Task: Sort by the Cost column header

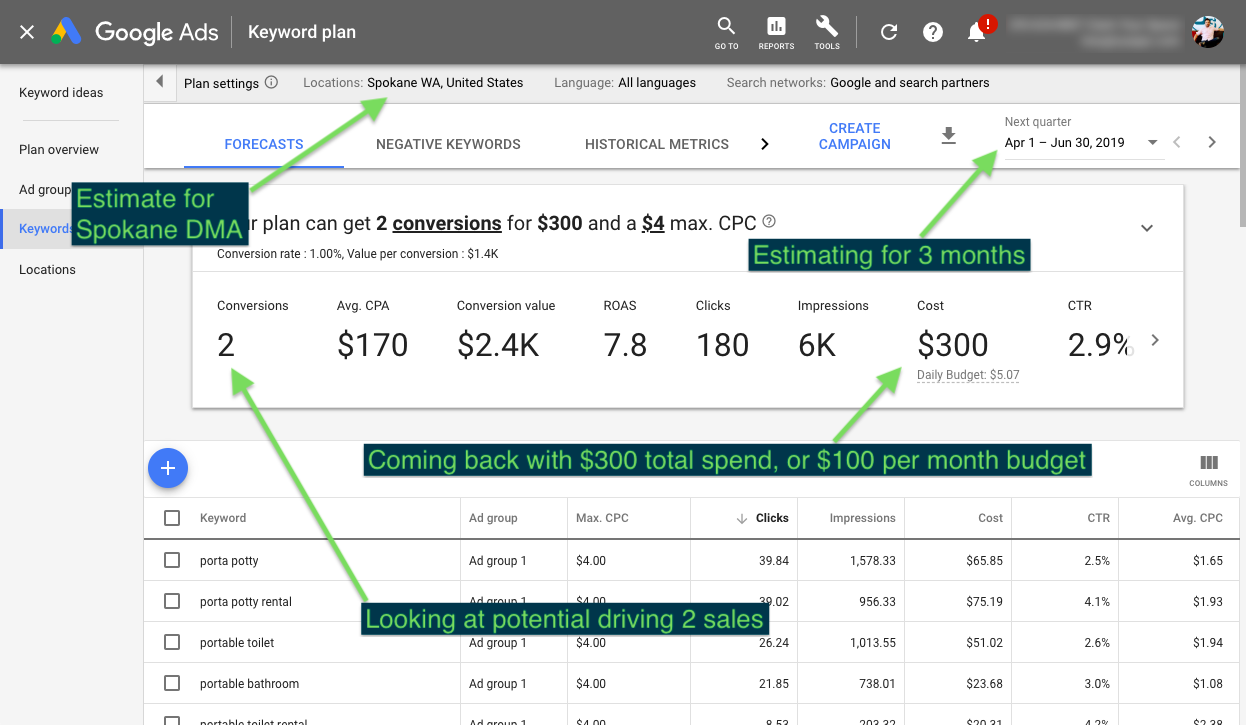Action: click(x=990, y=518)
